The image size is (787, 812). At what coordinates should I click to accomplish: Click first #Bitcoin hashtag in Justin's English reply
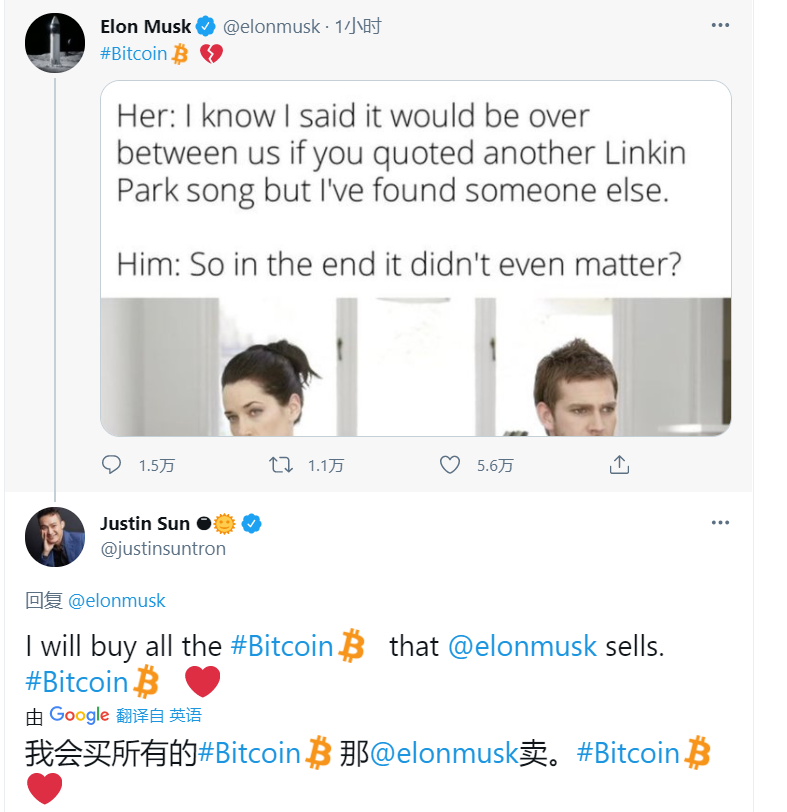click(281, 646)
